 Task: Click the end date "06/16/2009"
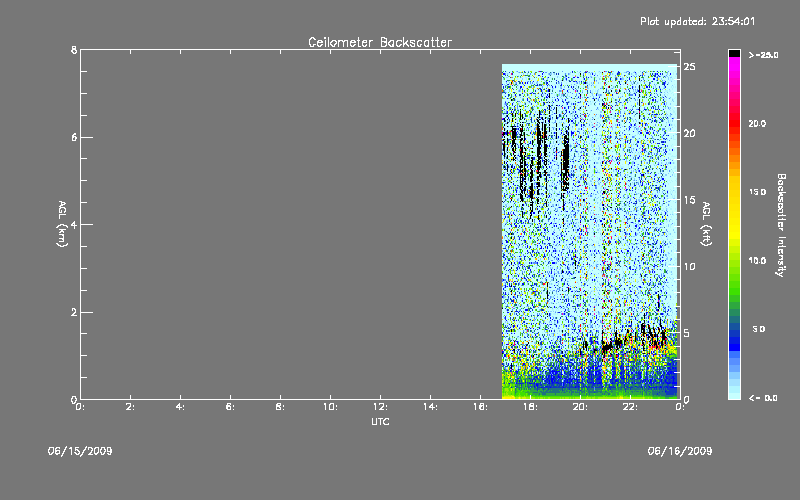tap(680, 451)
